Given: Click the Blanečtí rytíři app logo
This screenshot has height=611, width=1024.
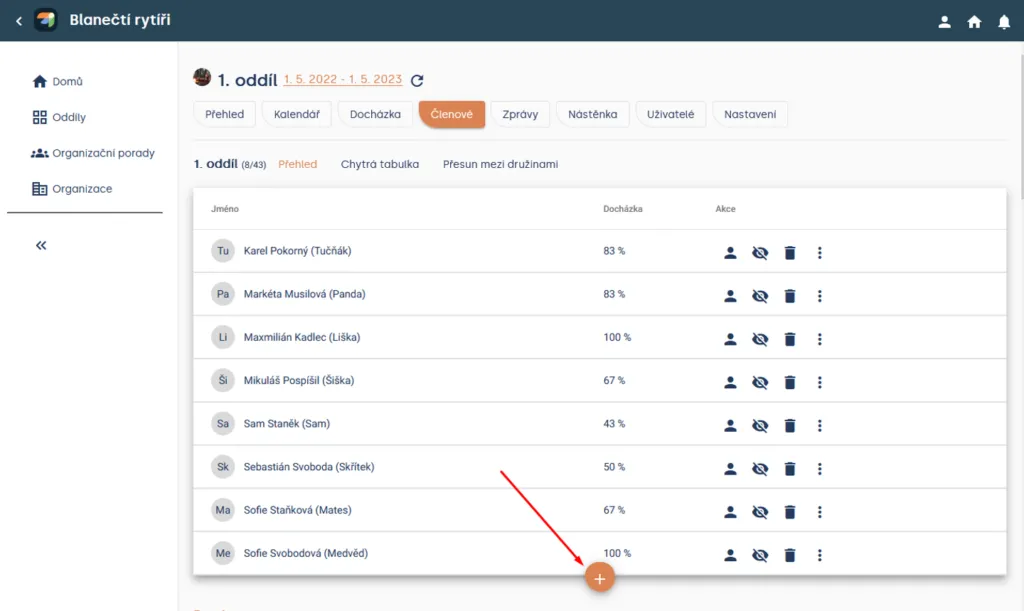Looking at the screenshot, I should [x=45, y=20].
